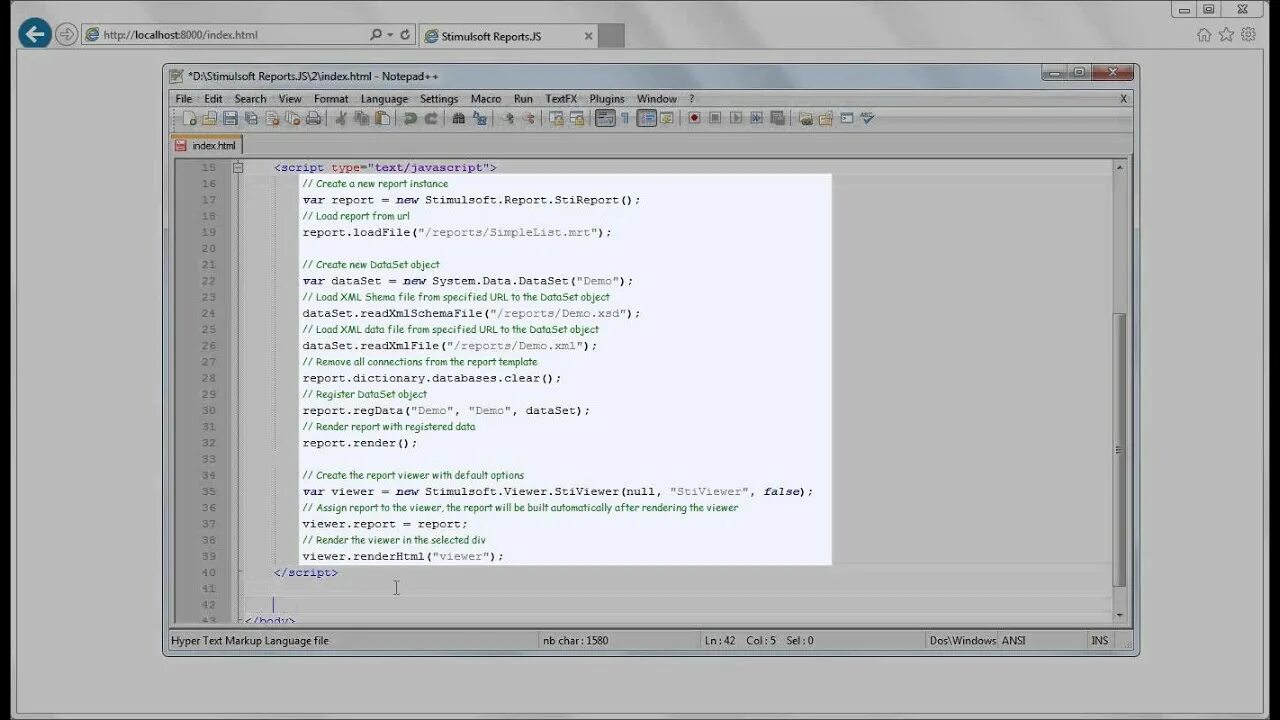Image resolution: width=1280 pixels, height=720 pixels.
Task: Open the ? help menu
Action: (x=691, y=99)
